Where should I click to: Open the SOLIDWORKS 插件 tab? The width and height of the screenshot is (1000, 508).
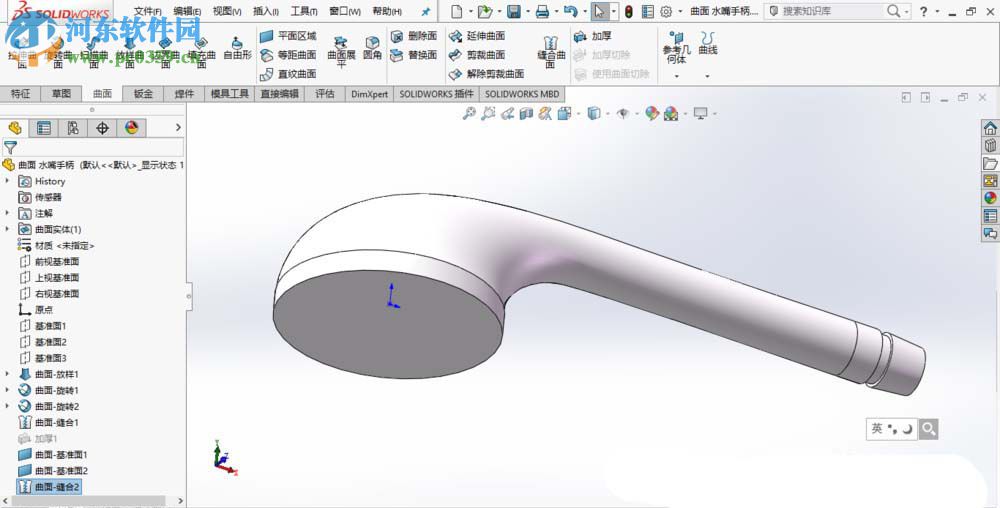436,94
